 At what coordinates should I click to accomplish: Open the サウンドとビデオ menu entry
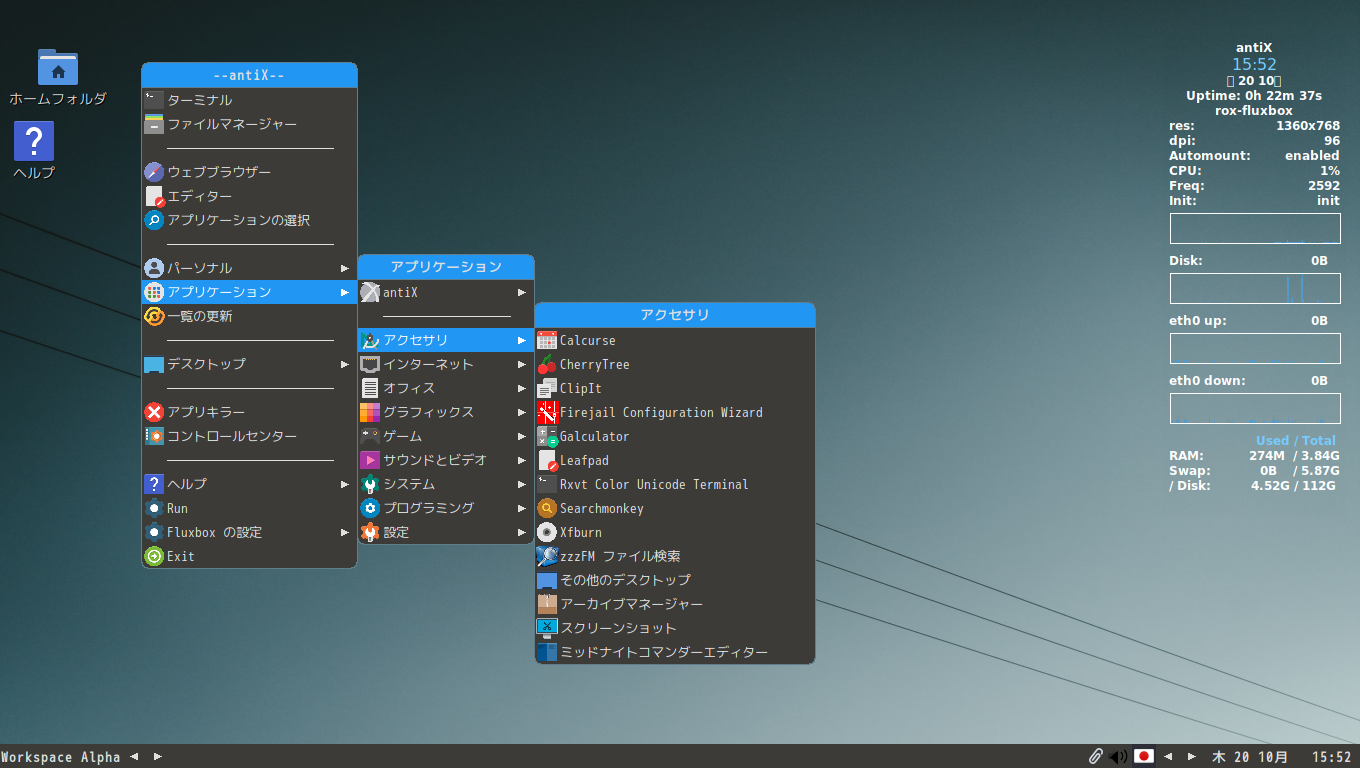[x=446, y=460]
